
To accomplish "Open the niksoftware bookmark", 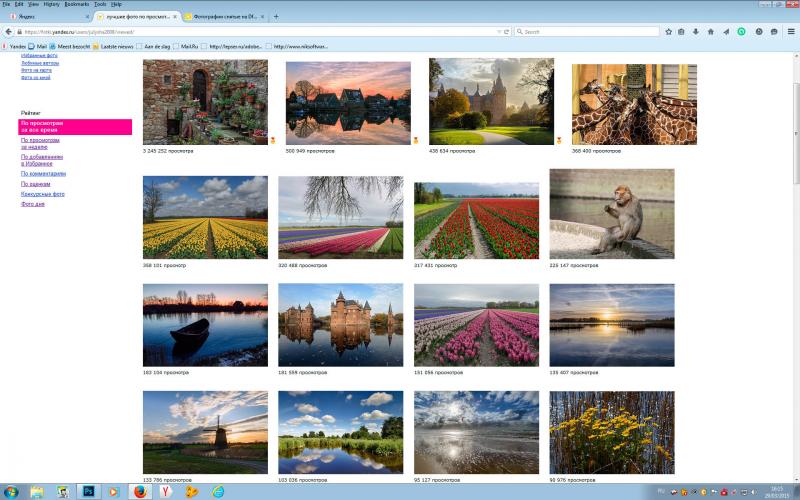I will (x=297, y=46).
